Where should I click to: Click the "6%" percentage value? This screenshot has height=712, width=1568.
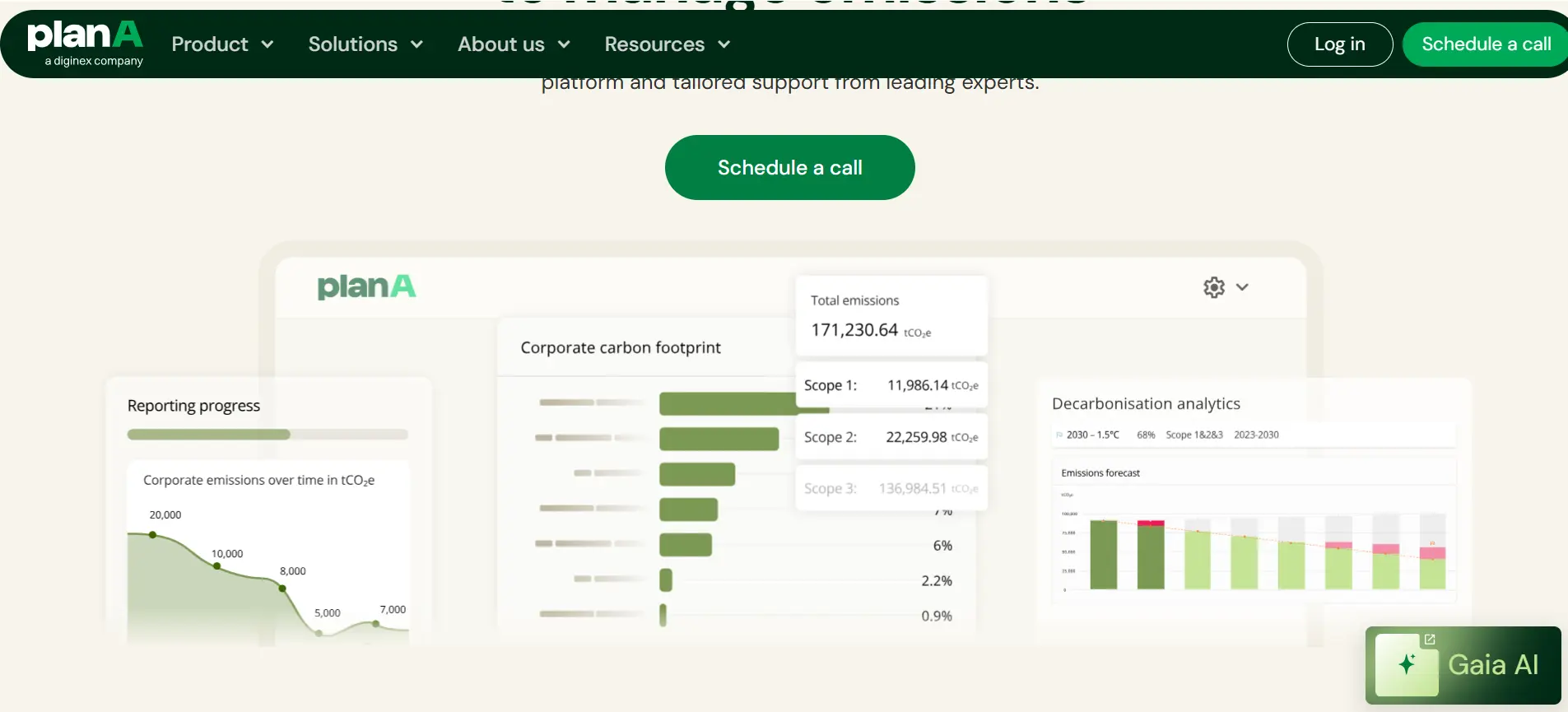(x=942, y=546)
